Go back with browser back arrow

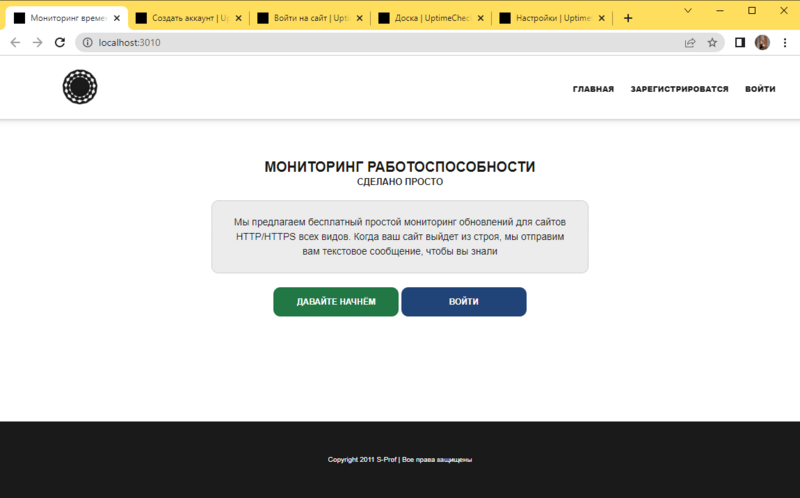(x=15, y=43)
